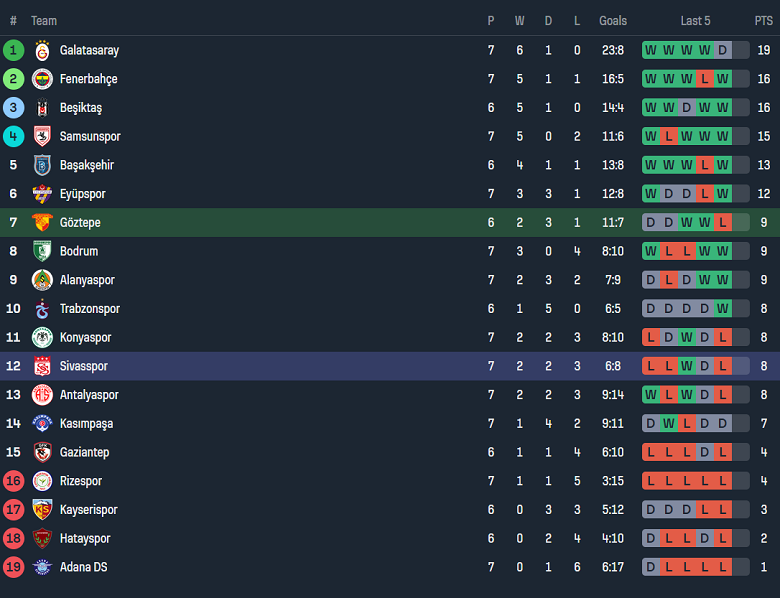This screenshot has height=598, width=780.
Task: Click Rizespor's red rank 16 badge
Action: tap(13, 481)
